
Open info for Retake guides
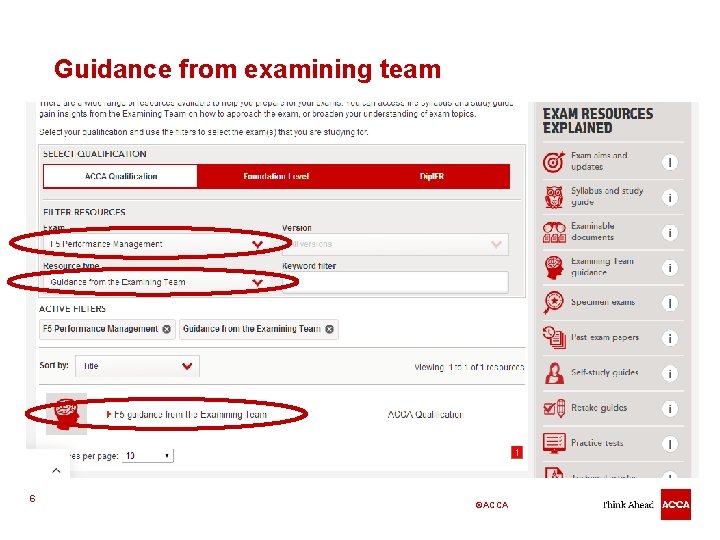(x=669, y=409)
